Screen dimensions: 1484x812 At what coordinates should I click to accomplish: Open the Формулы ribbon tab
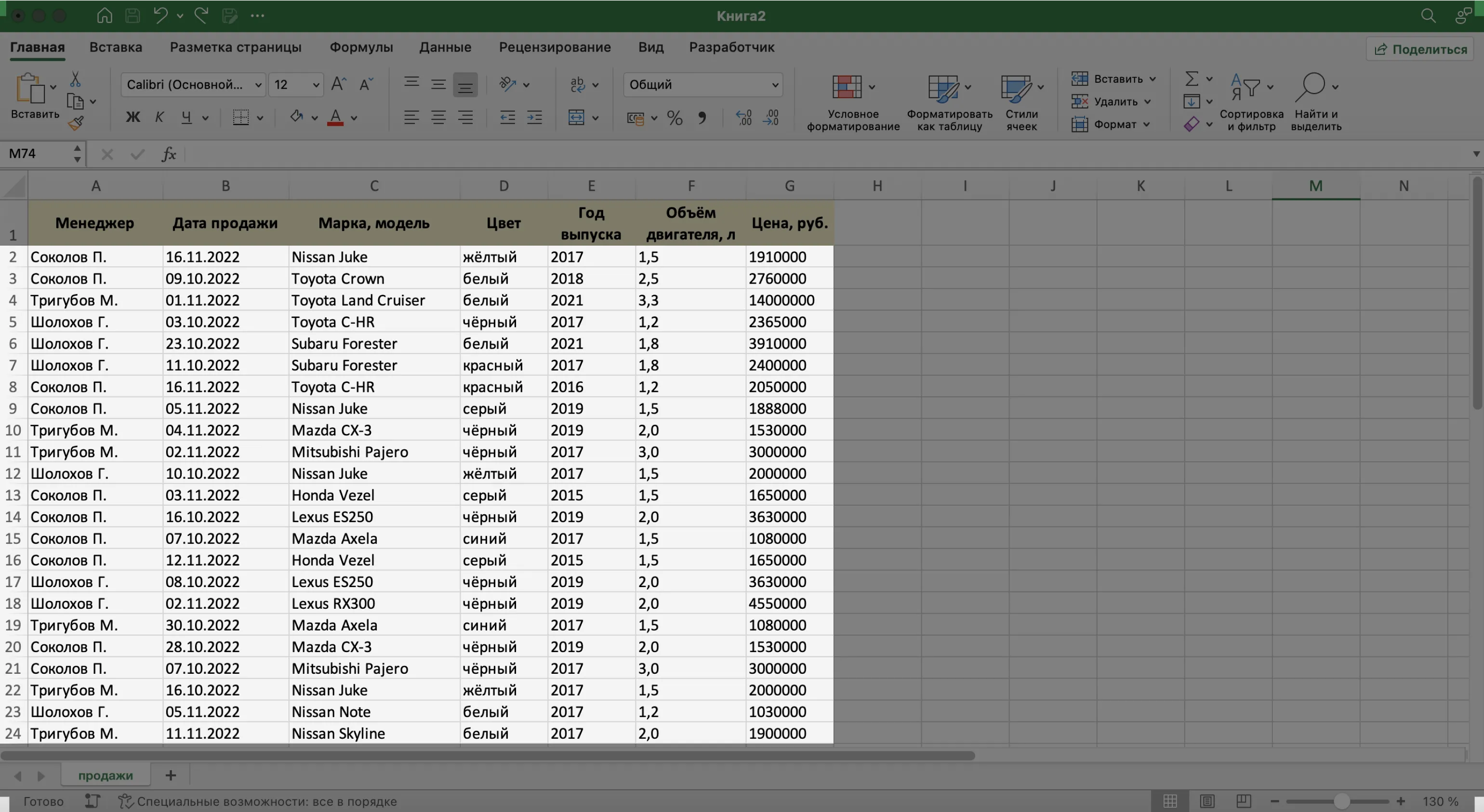[x=361, y=47]
